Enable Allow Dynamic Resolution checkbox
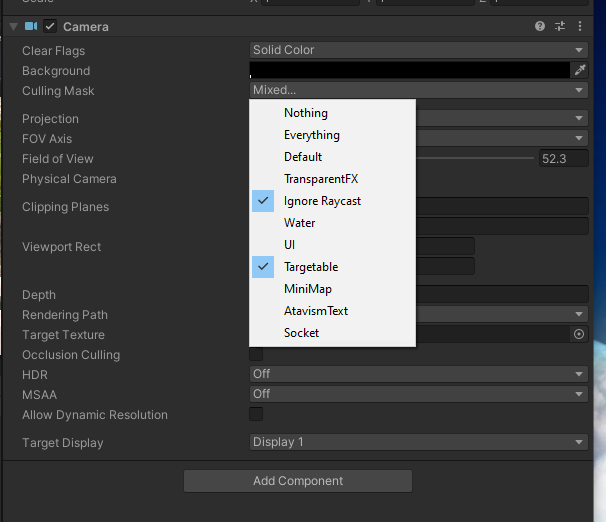This screenshot has width=606, height=522. point(256,414)
